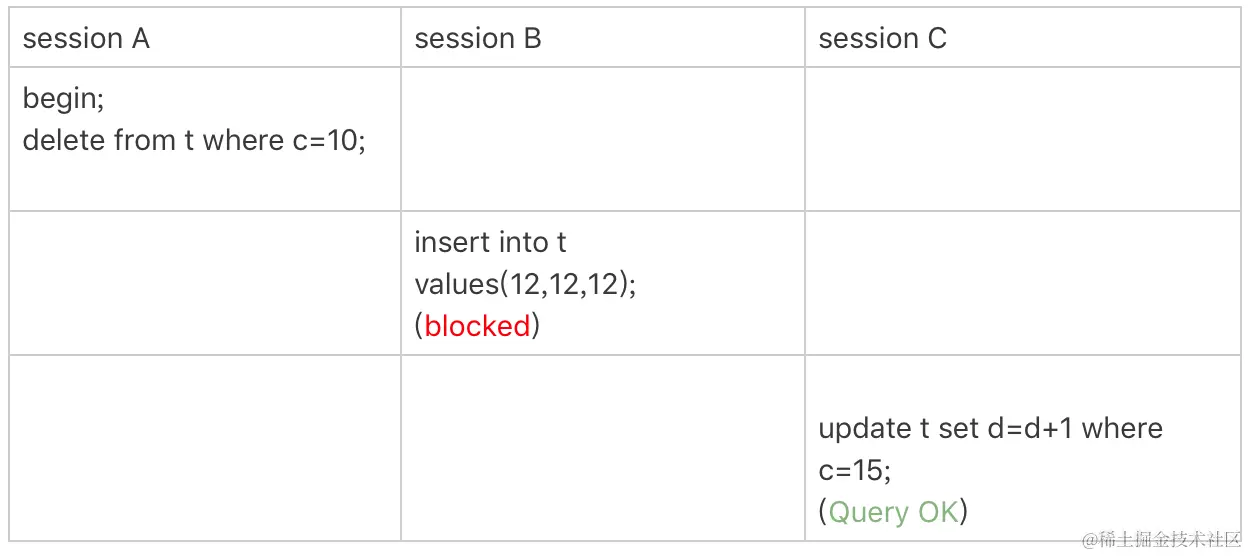This screenshot has width=1248, height=556.
Task: Click the session C column header
Action: pos(882,39)
